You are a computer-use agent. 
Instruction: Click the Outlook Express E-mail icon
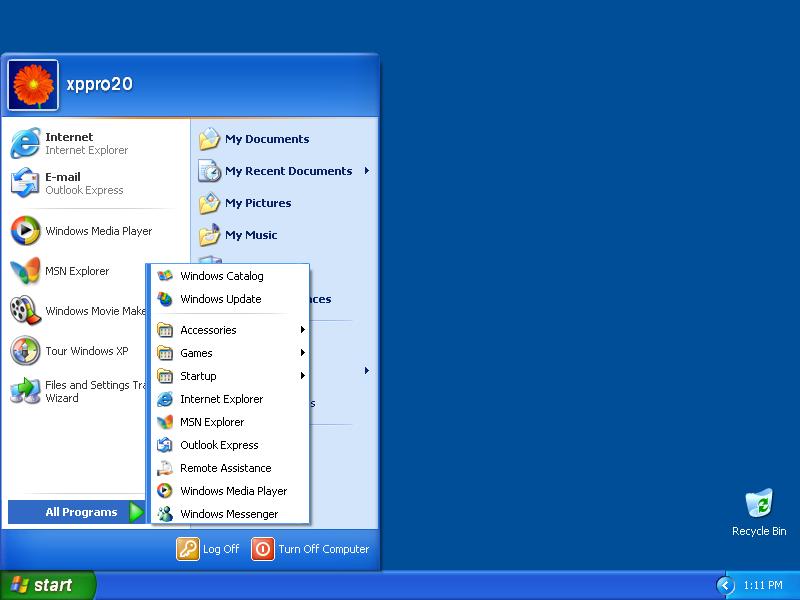25,183
